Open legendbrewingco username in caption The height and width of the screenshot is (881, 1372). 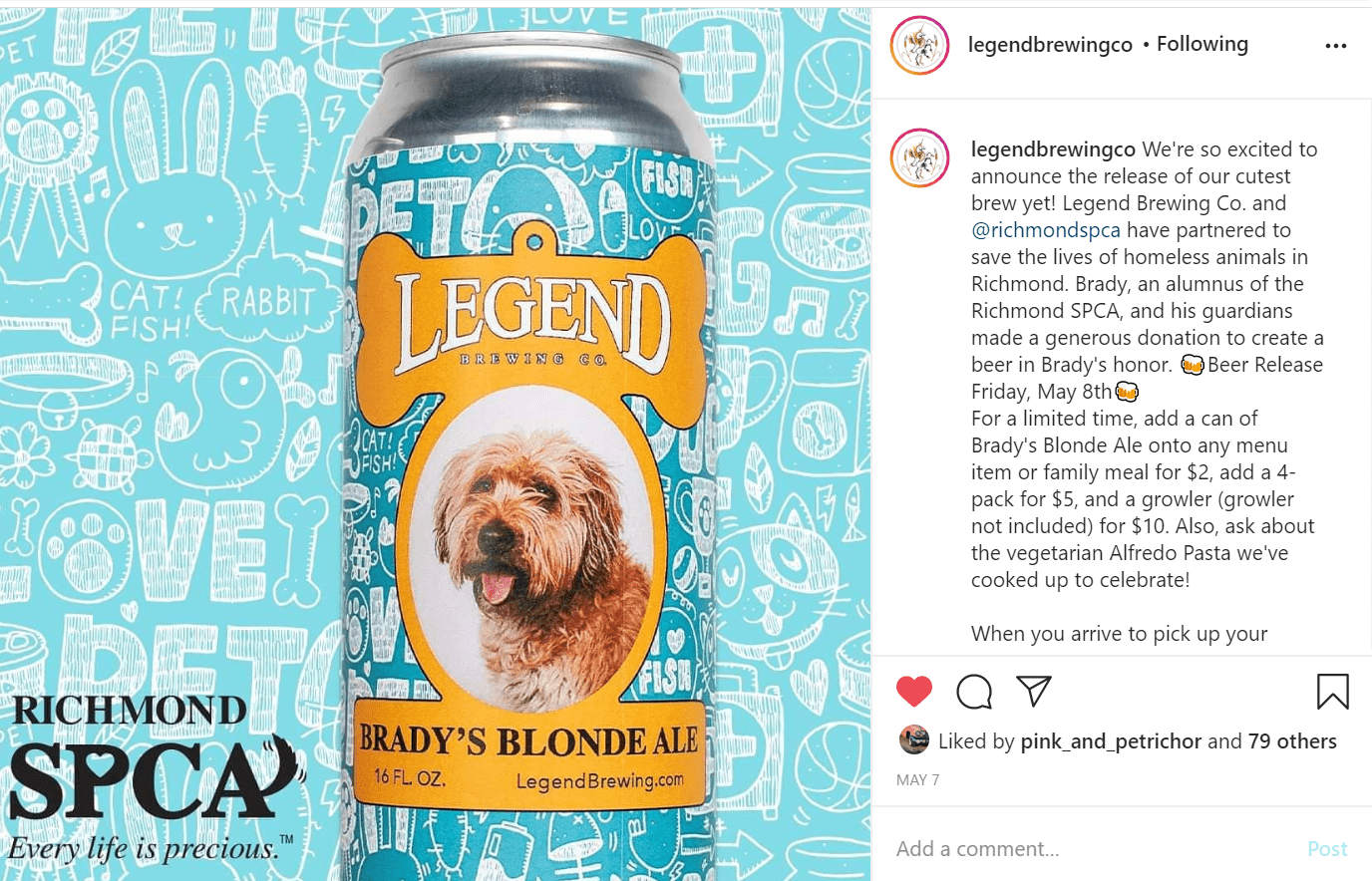click(1053, 149)
